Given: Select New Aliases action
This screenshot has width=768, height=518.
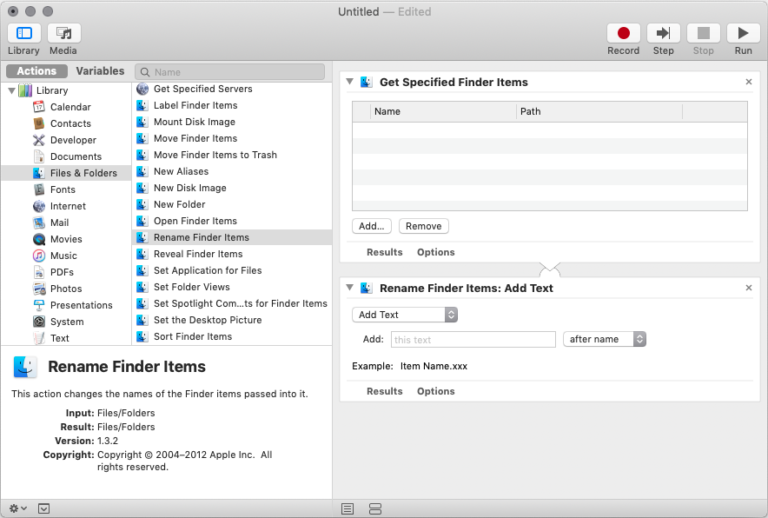Looking at the screenshot, I should click(232, 171).
